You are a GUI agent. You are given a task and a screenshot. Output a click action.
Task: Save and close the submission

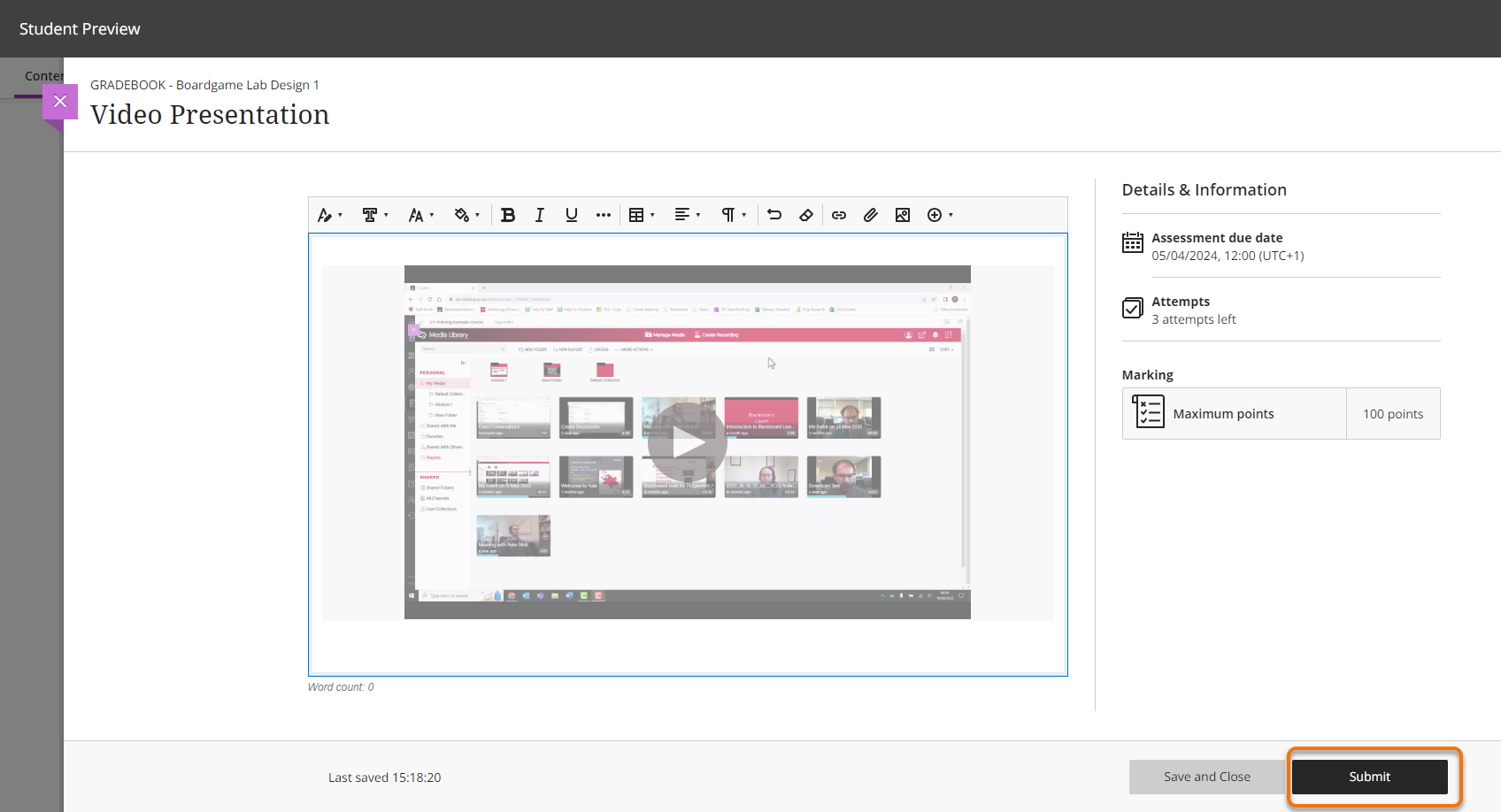click(x=1207, y=777)
